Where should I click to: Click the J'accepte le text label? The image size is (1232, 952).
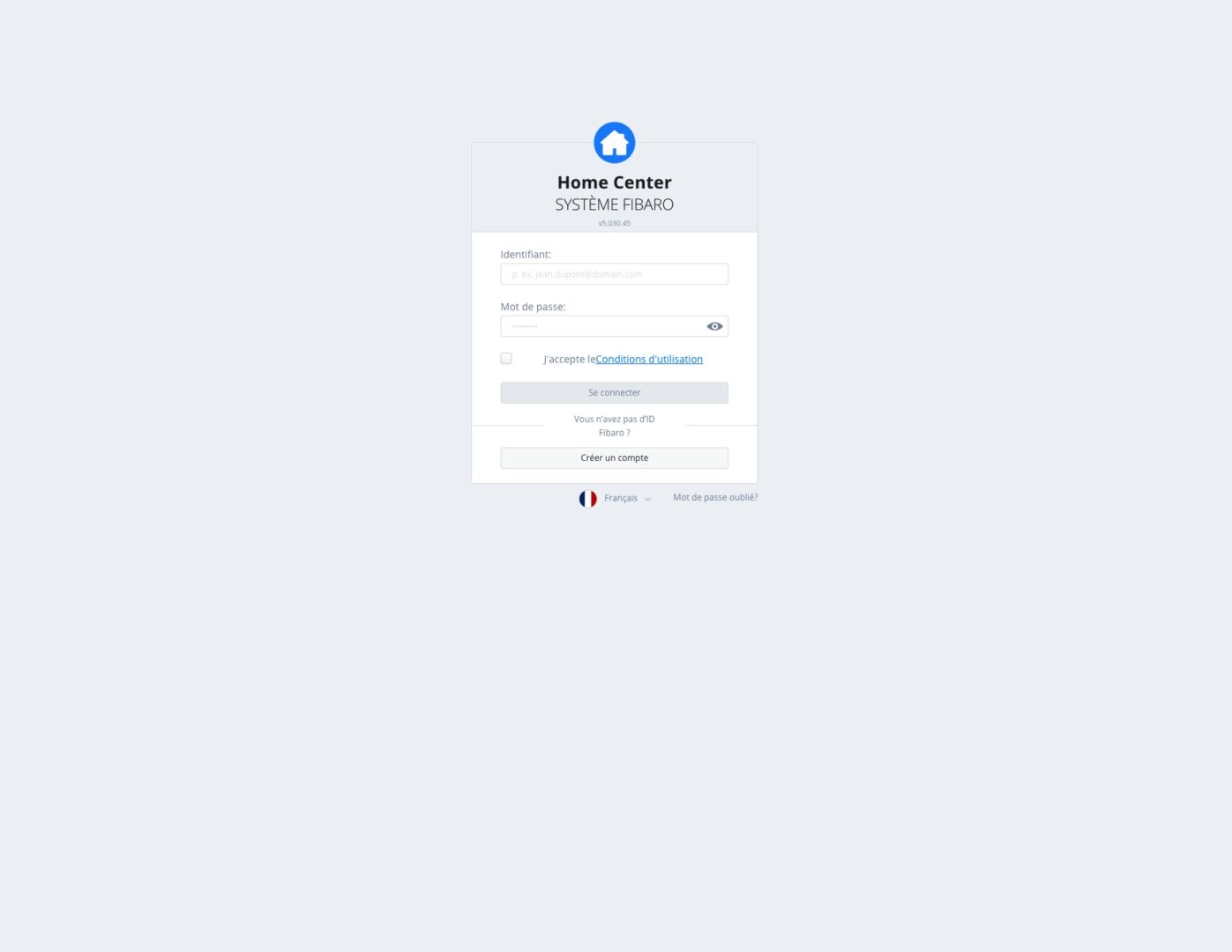[x=570, y=360]
